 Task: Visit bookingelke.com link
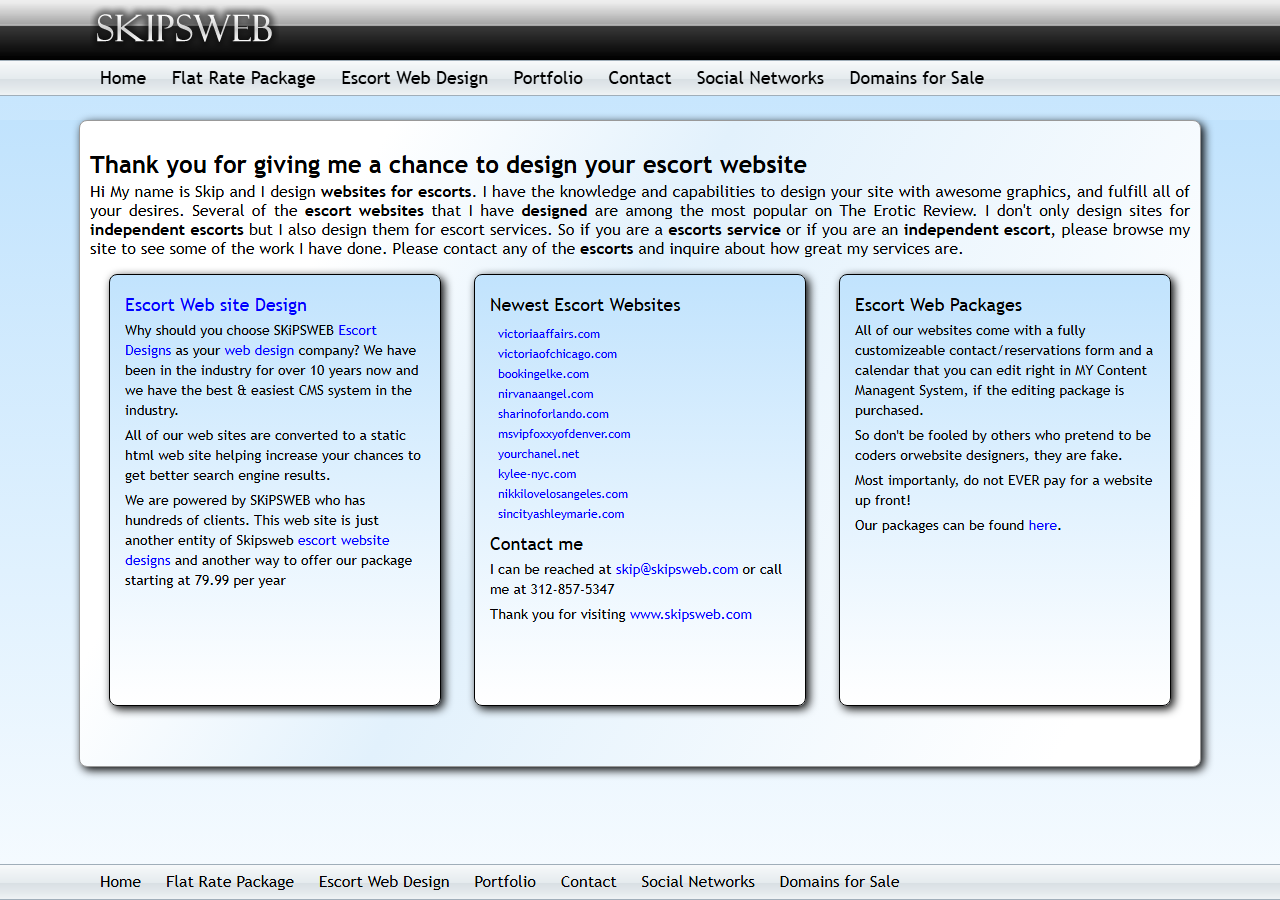(x=543, y=374)
